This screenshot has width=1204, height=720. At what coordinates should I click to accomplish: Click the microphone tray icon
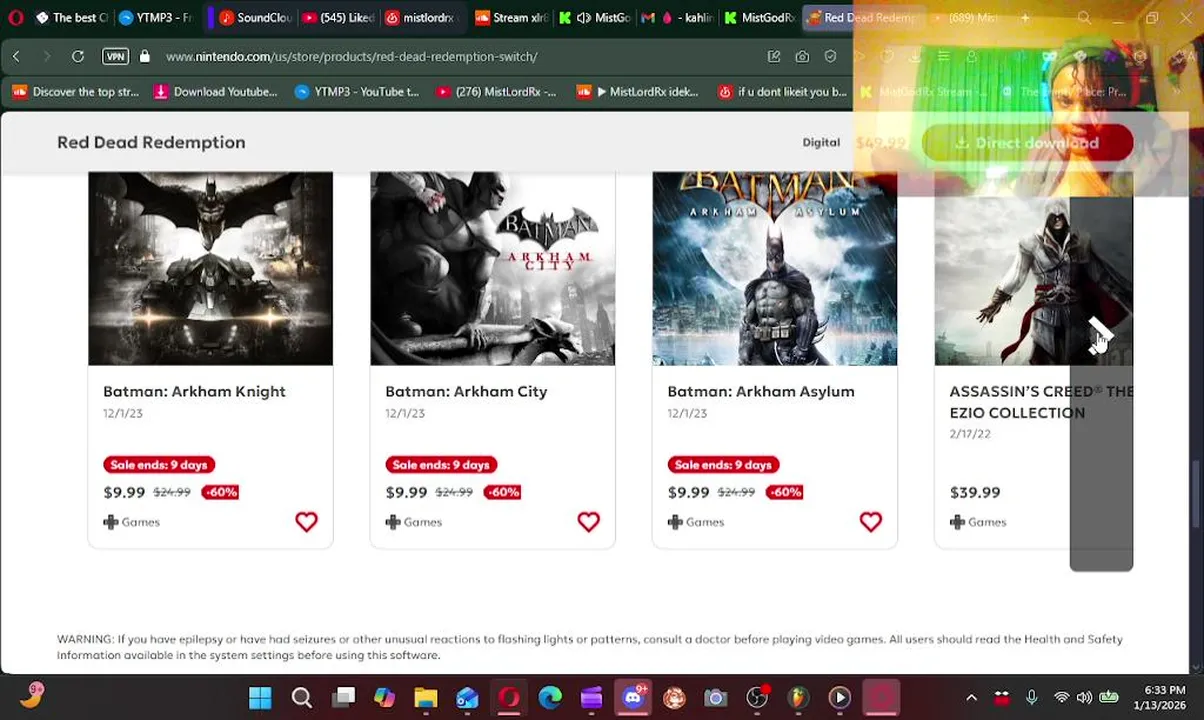pyautogui.click(x=1031, y=698)
